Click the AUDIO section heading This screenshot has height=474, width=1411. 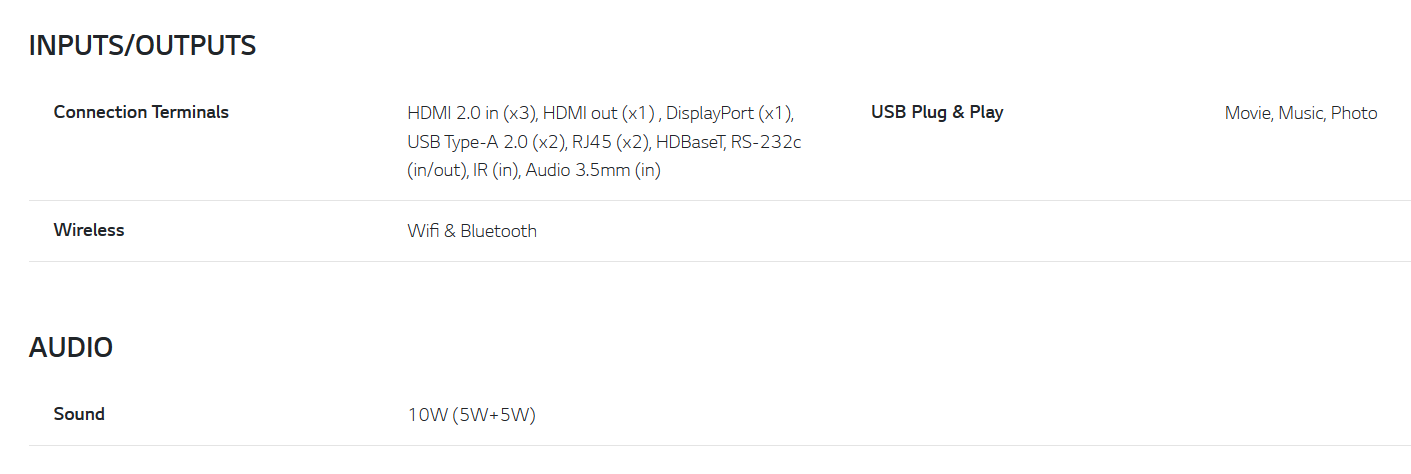(71, 348)
